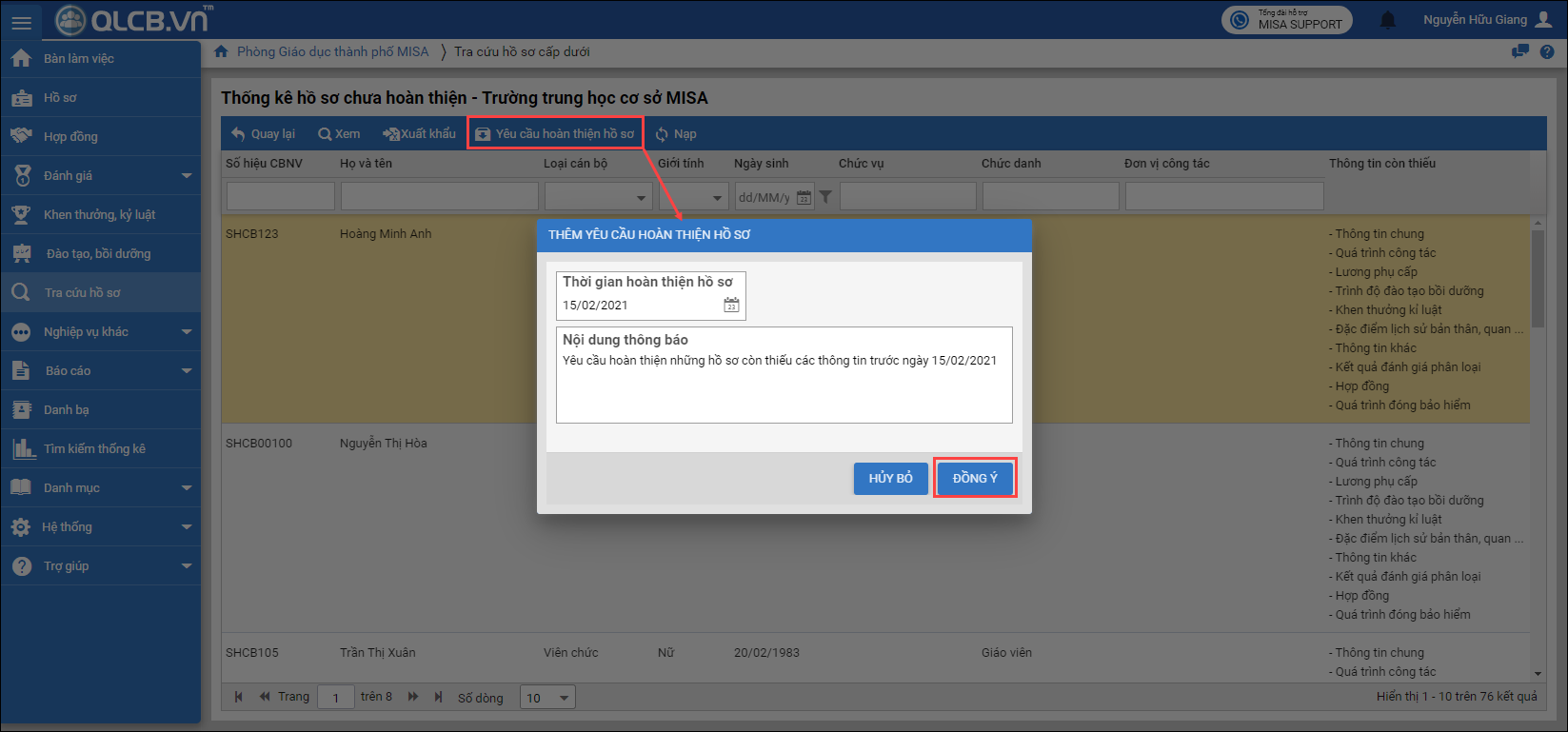Screen dimensions: 1568x732
Task: Select Danh bạ in the sidebar
Action: (67, 409)
